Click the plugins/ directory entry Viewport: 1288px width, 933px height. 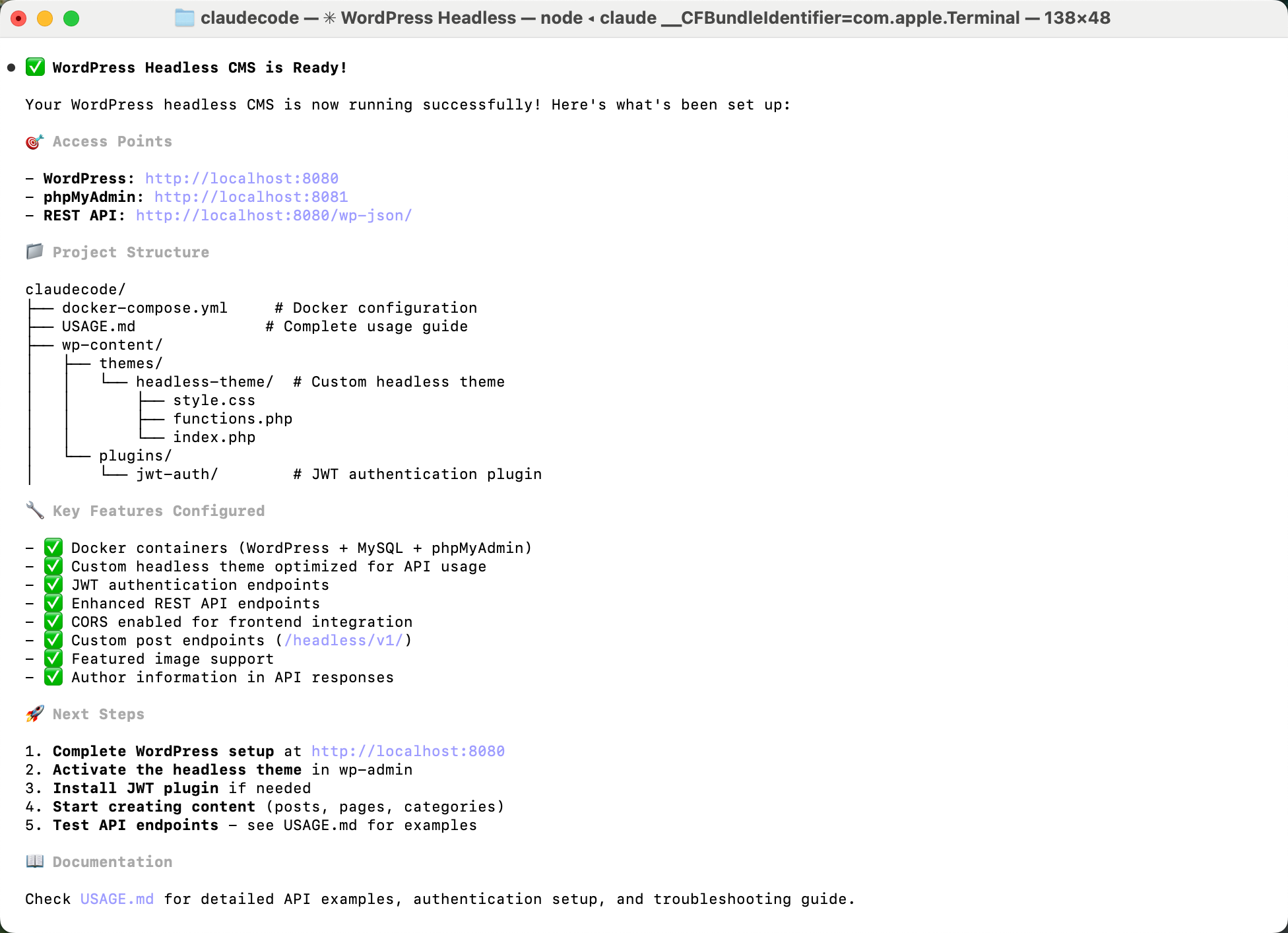[135, 456]
